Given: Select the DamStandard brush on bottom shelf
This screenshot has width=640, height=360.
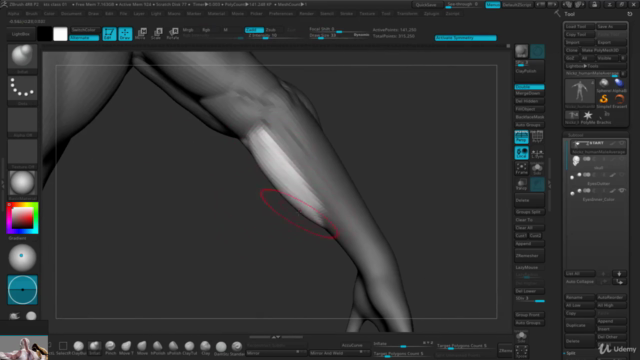Looking at the screenshot, I should 221,347.
